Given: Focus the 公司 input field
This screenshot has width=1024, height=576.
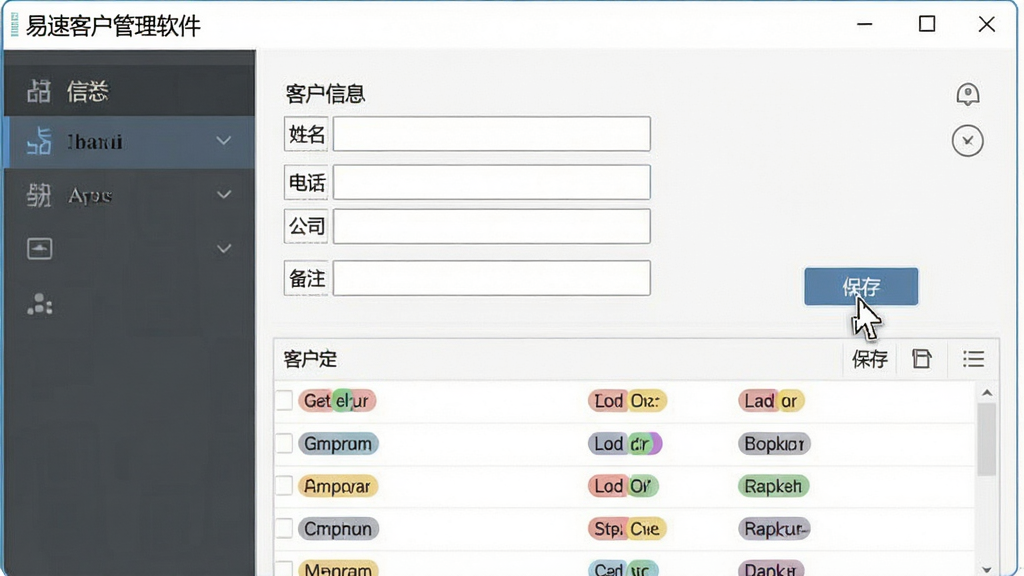Looking at the screenshot, I should pos(492,227).
